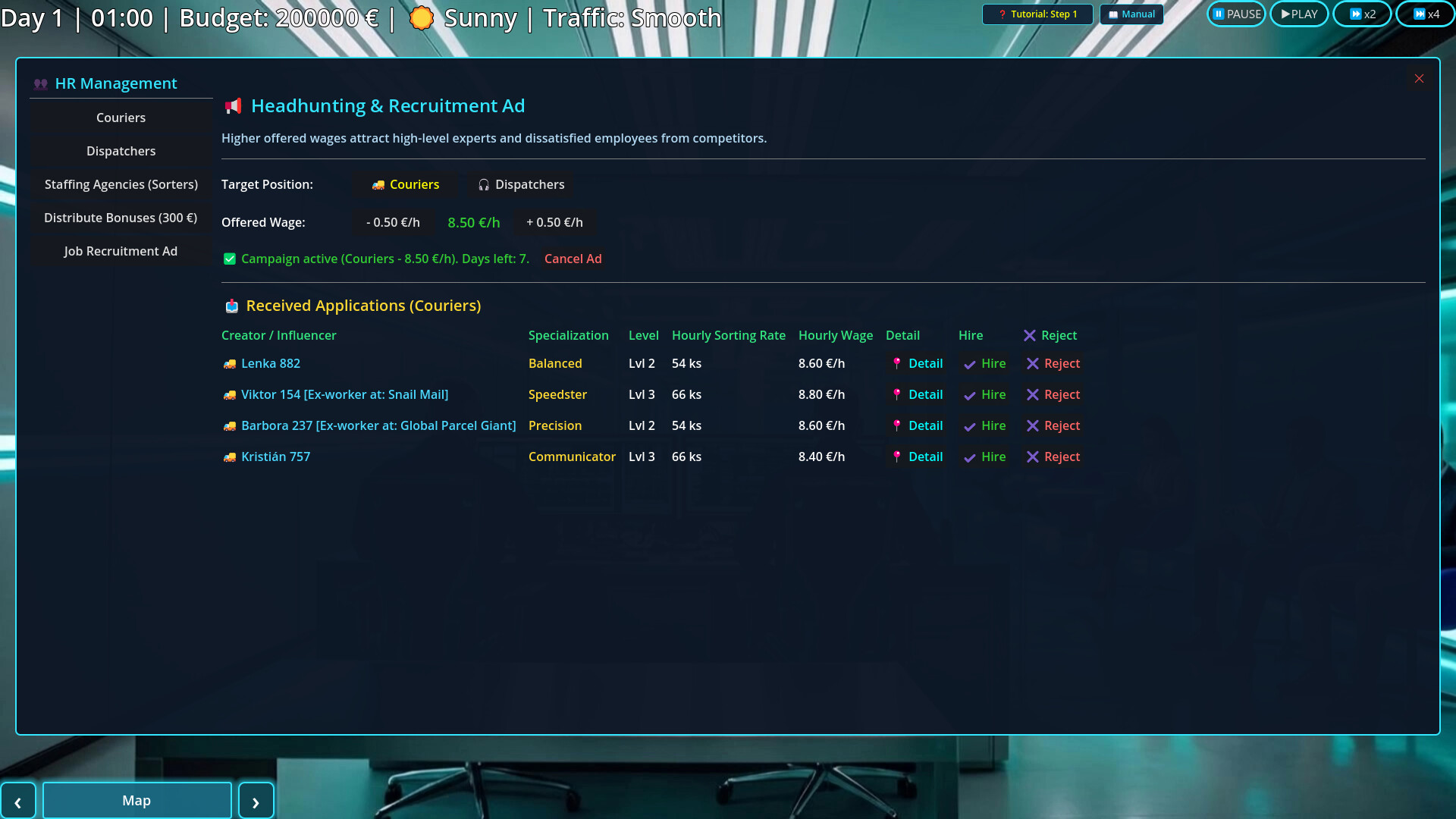Click the truck icon next to Barbora 237
Image resolution: width=1456 pixels, height=819 pixels.
(x=229, y=426)
